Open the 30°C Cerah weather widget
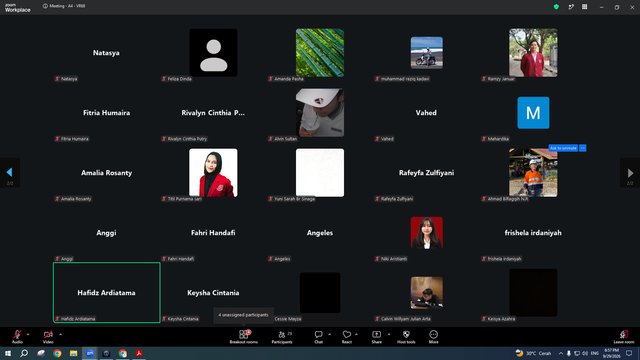 533,353
